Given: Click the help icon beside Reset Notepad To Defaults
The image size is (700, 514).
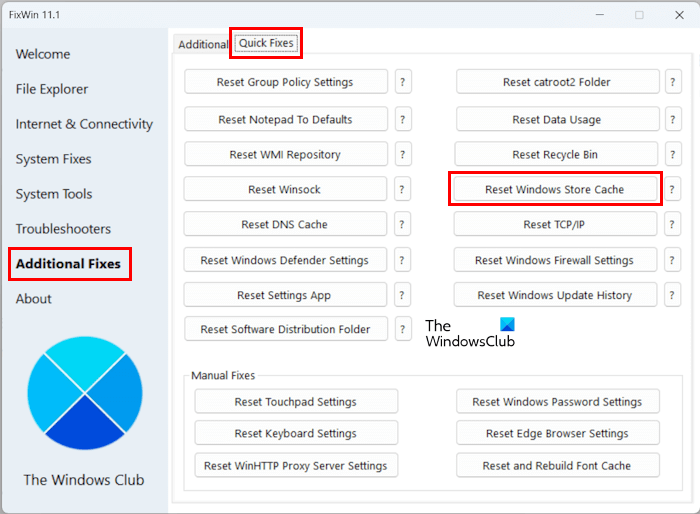Looking at the screenshot, I should (403, 119).
